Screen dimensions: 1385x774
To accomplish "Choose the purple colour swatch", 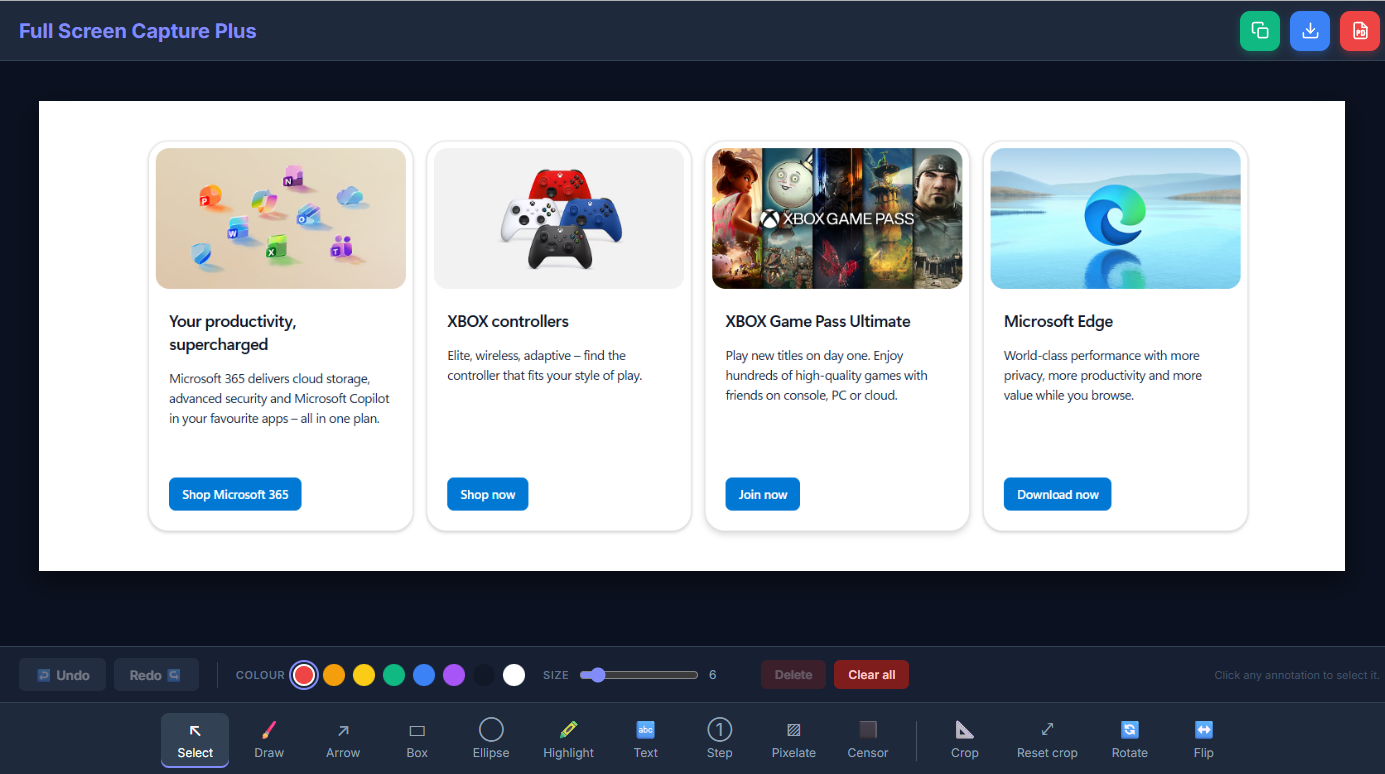I will (454, 675).
